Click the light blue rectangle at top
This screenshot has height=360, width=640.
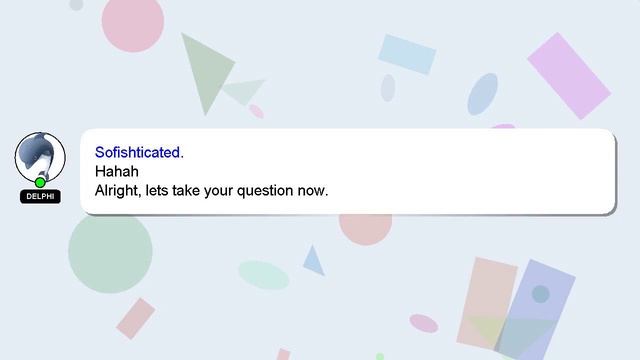click(407, 54)
